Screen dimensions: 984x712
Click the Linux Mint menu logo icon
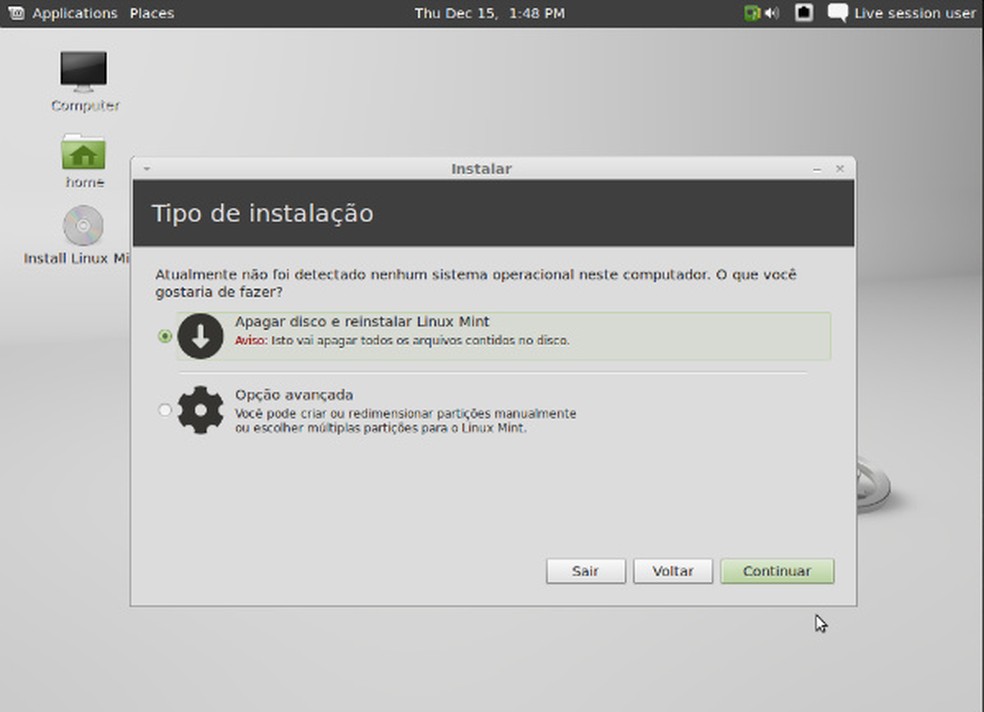(16, 13)
